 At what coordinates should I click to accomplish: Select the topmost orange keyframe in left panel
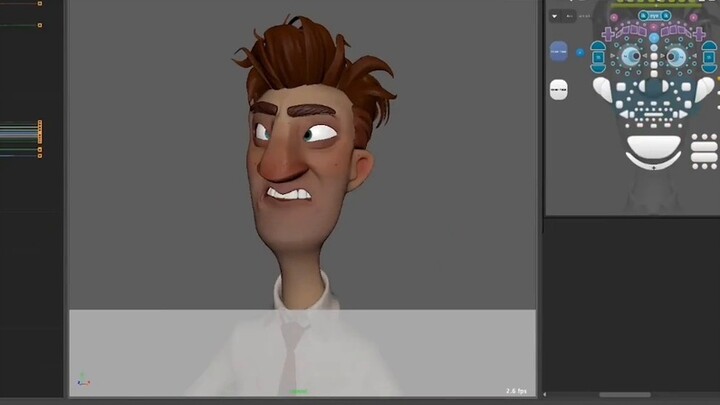(40, 3)
